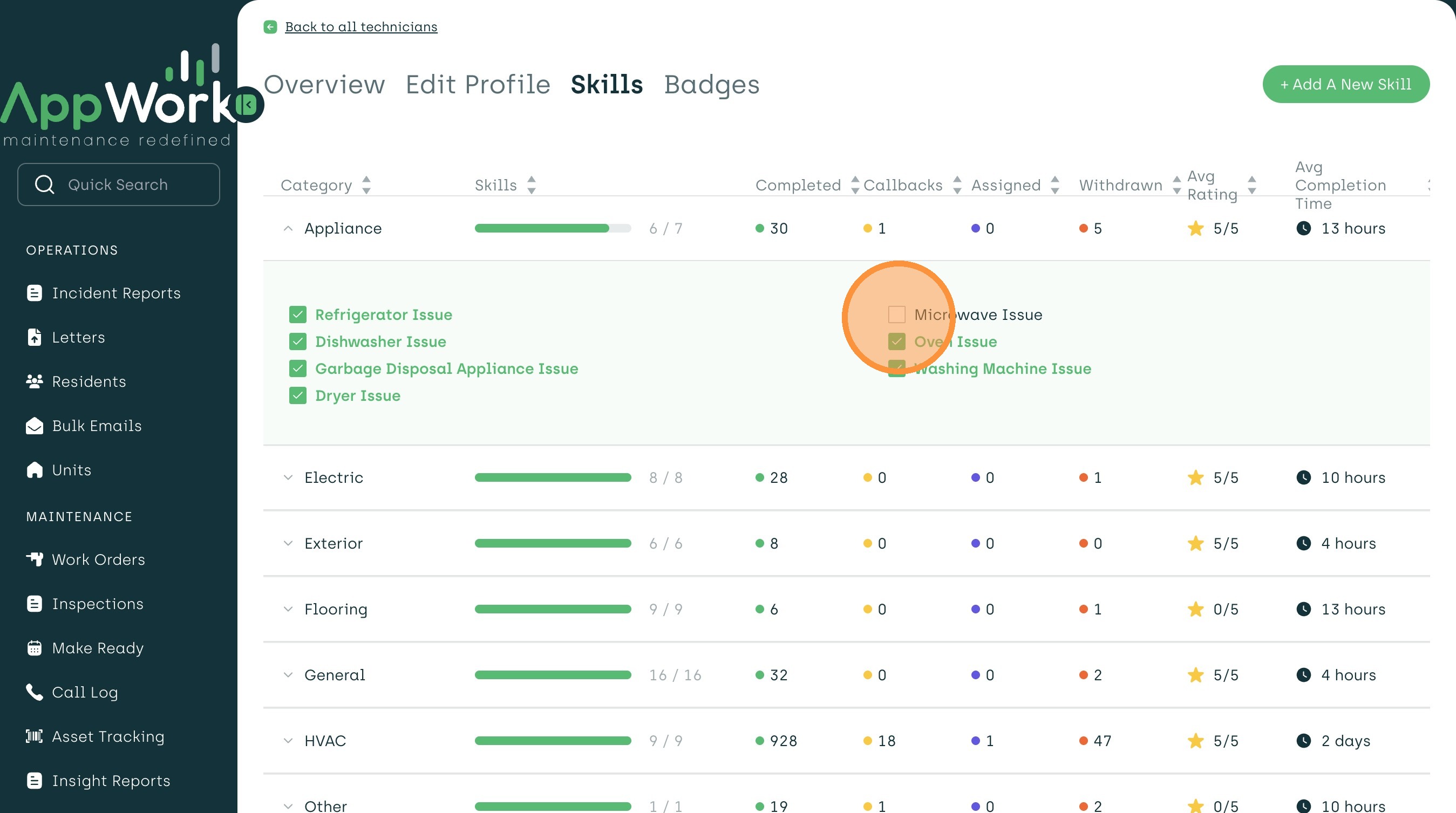The image size is (1456, 813).
Task: Click the Call Log phone icon
Action: pyautogui.click(x=35, y=692)
